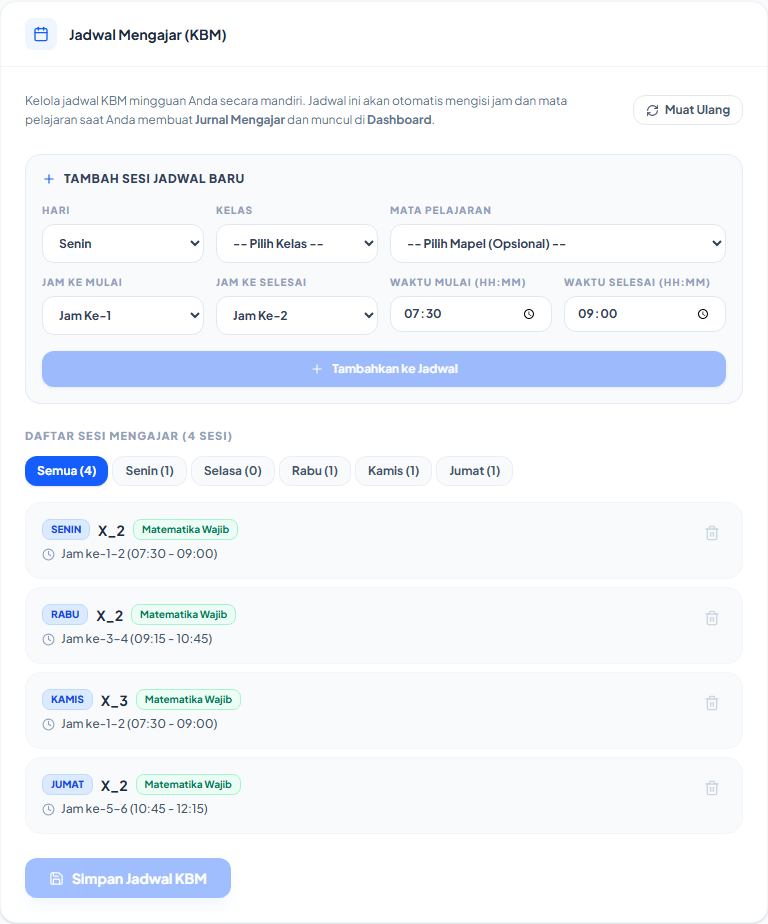The width and height of the screenshot is (768, 924).
Task: Click the Waktu Mulai 07:30 field
Action: coord(470,314)
